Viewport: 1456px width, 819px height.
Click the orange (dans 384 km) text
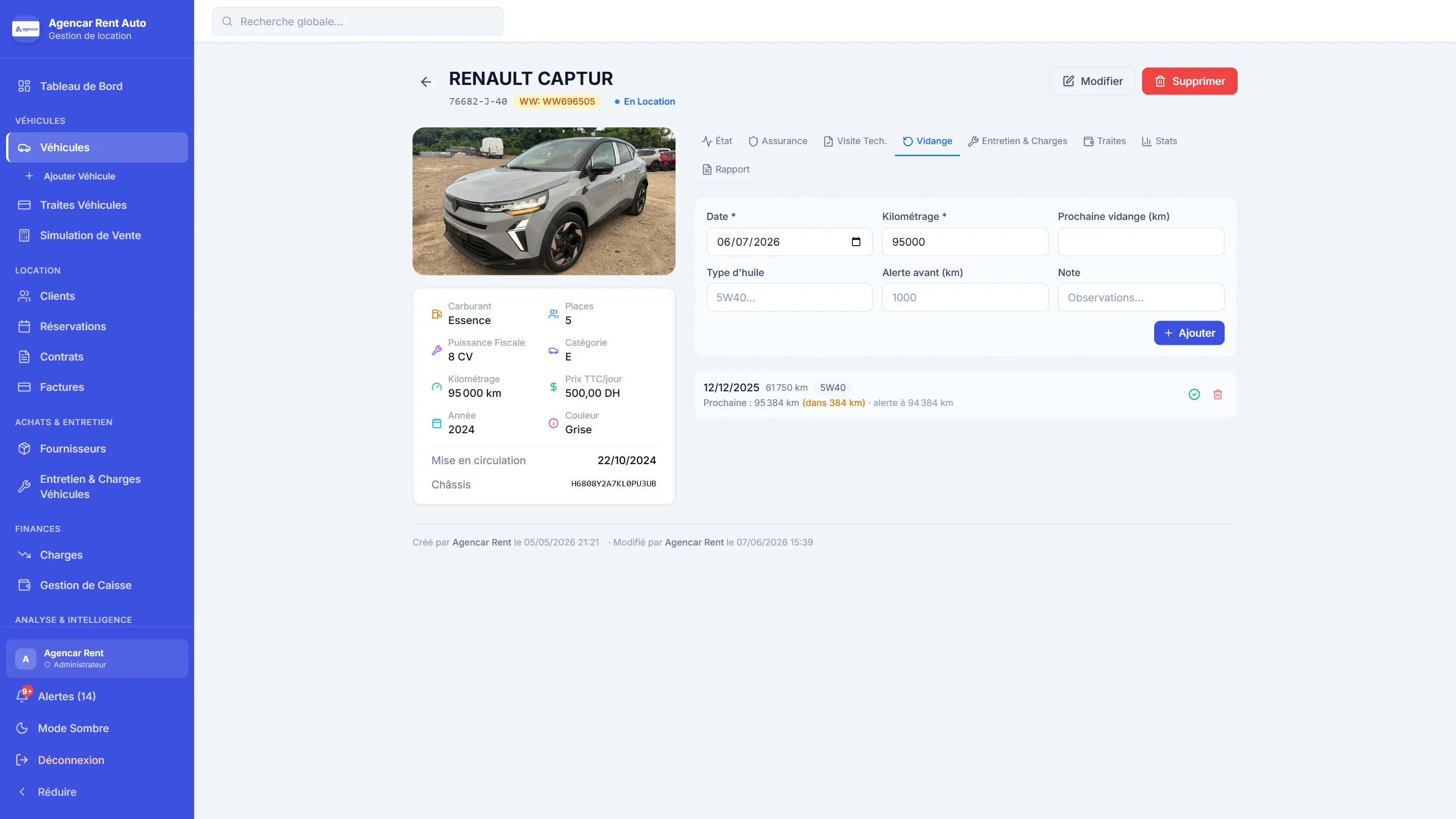(x=834, y=403)
